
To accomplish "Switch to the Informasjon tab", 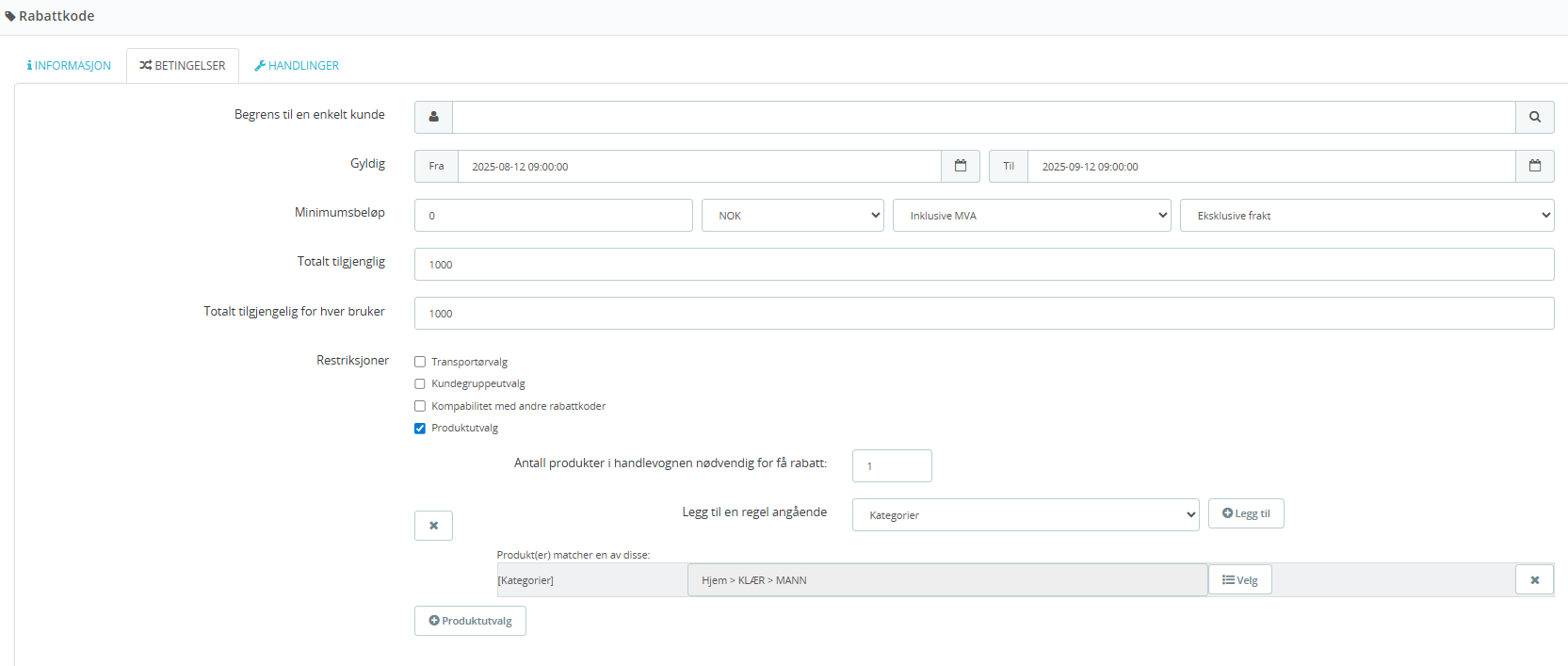I will pyautogui.click(x=70, y=66).
